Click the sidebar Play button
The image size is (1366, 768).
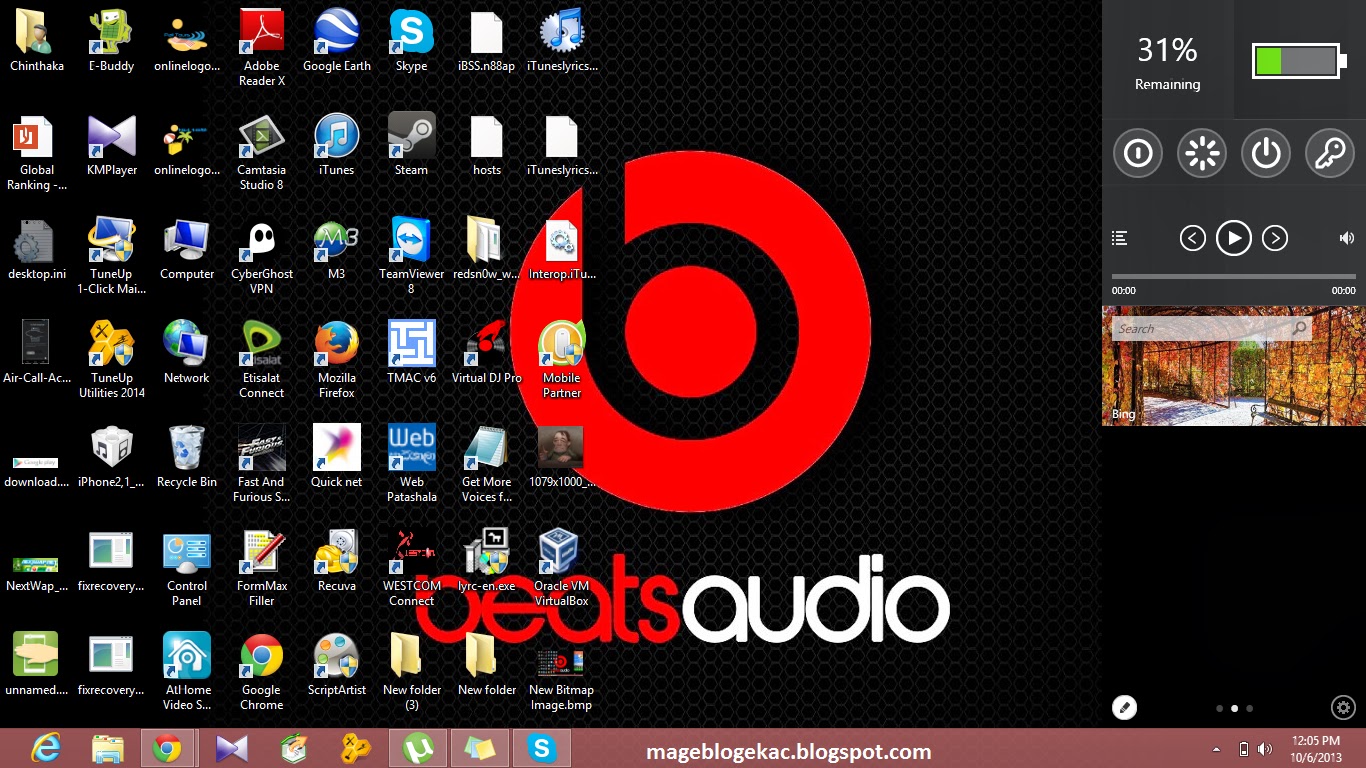(1234, 238)
